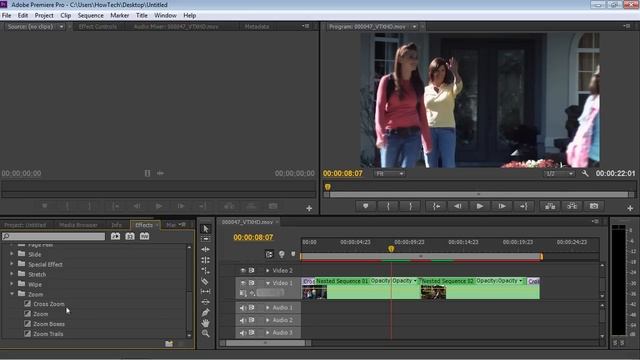Image resolution: width=640 pixels, height=360 pixels.
Task: Collapse the Video 1 track
Action: pos(268,283)
